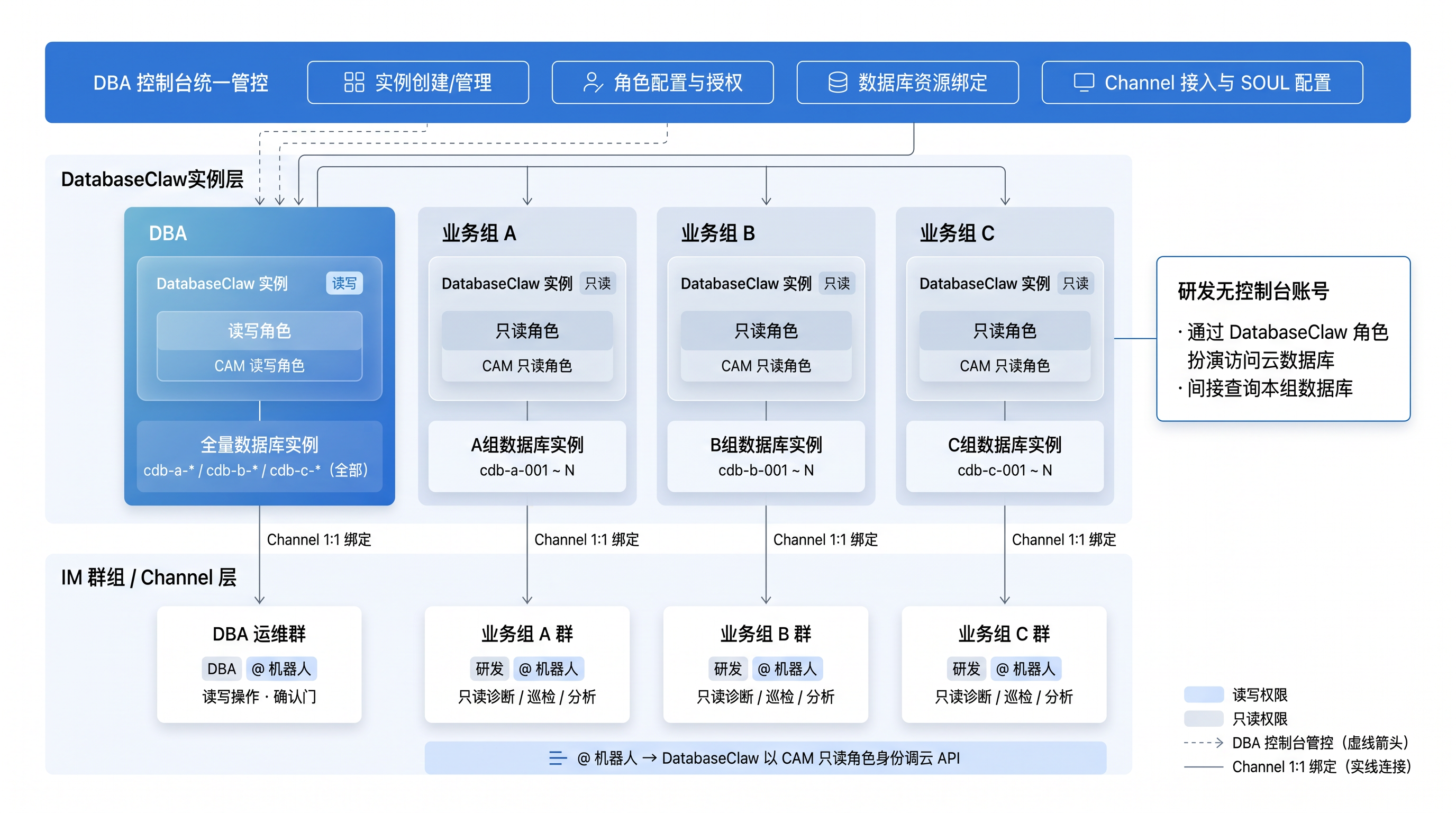Click the IM 群组 / Channel 层 label
Viewport: 1456px width, 813px height.
(149, 577)
